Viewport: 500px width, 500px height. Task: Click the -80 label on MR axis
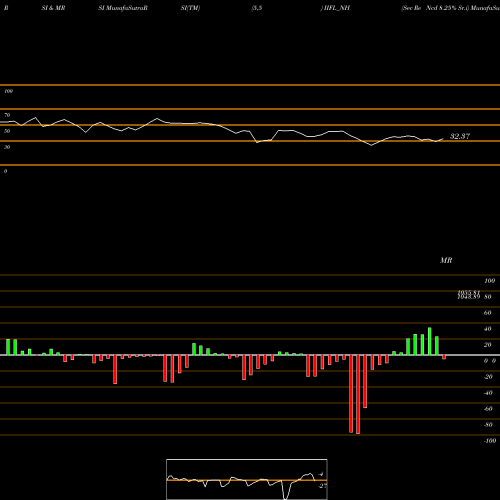click(488, 425)
